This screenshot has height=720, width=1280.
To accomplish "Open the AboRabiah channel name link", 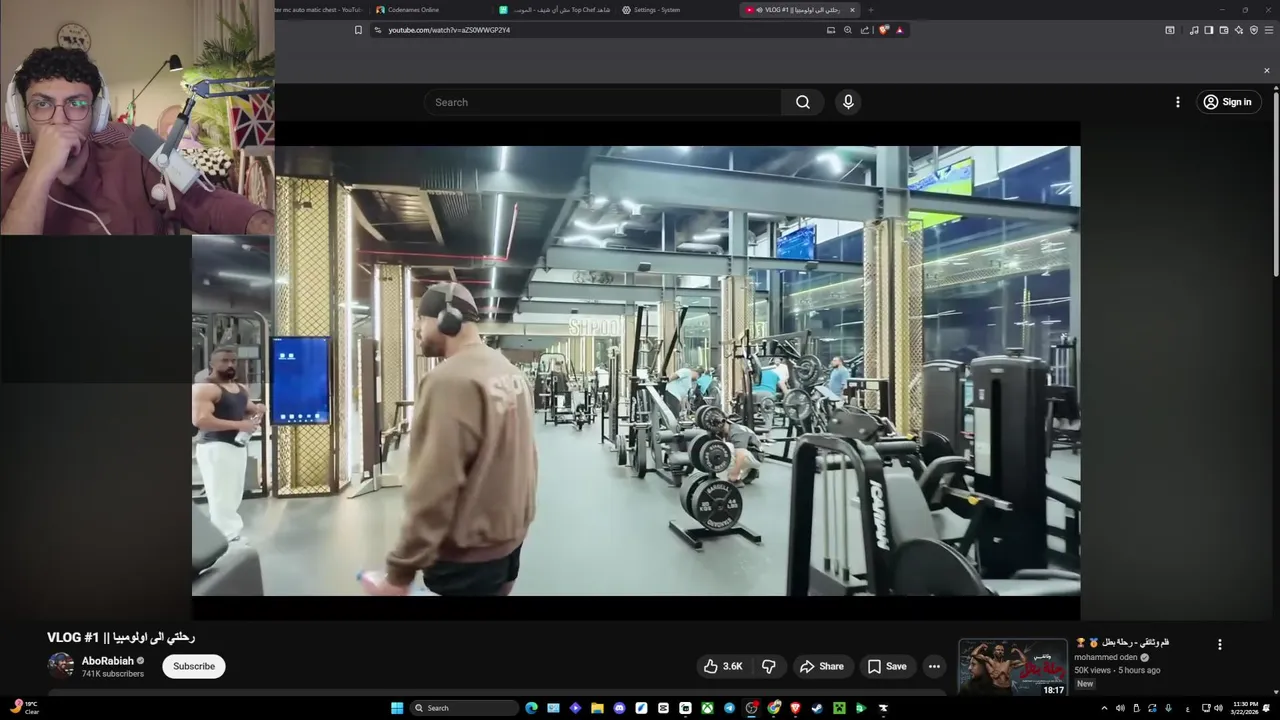I will click(x=108, y=661).
